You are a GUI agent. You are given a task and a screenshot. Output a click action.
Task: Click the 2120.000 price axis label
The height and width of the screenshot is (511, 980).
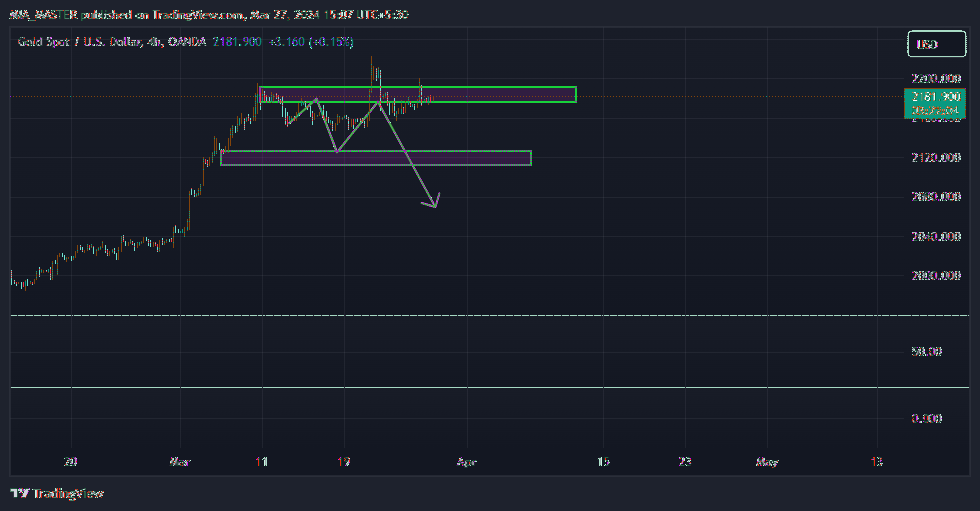click(936, 157)
